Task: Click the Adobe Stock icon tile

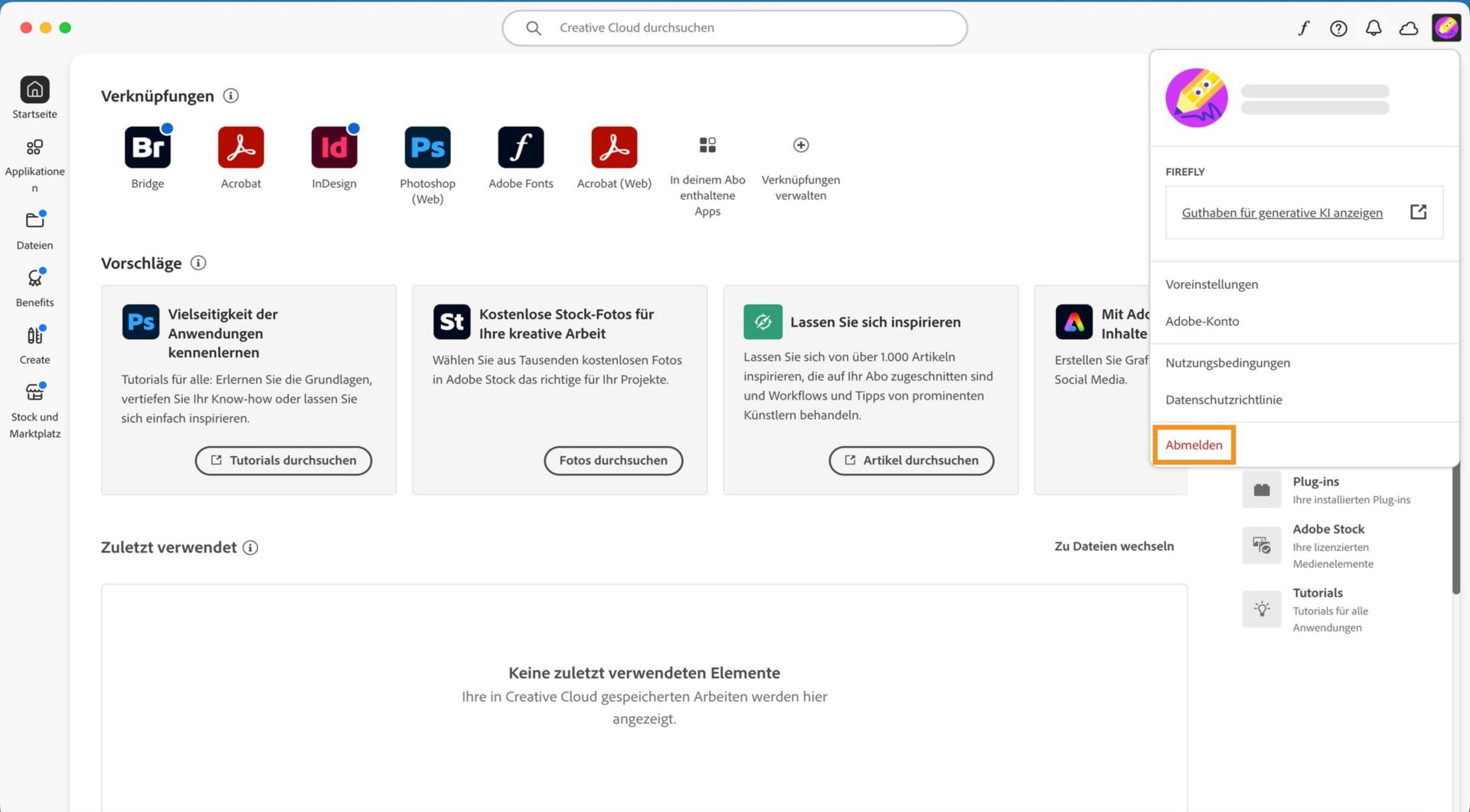Action: click(1262, 545)
